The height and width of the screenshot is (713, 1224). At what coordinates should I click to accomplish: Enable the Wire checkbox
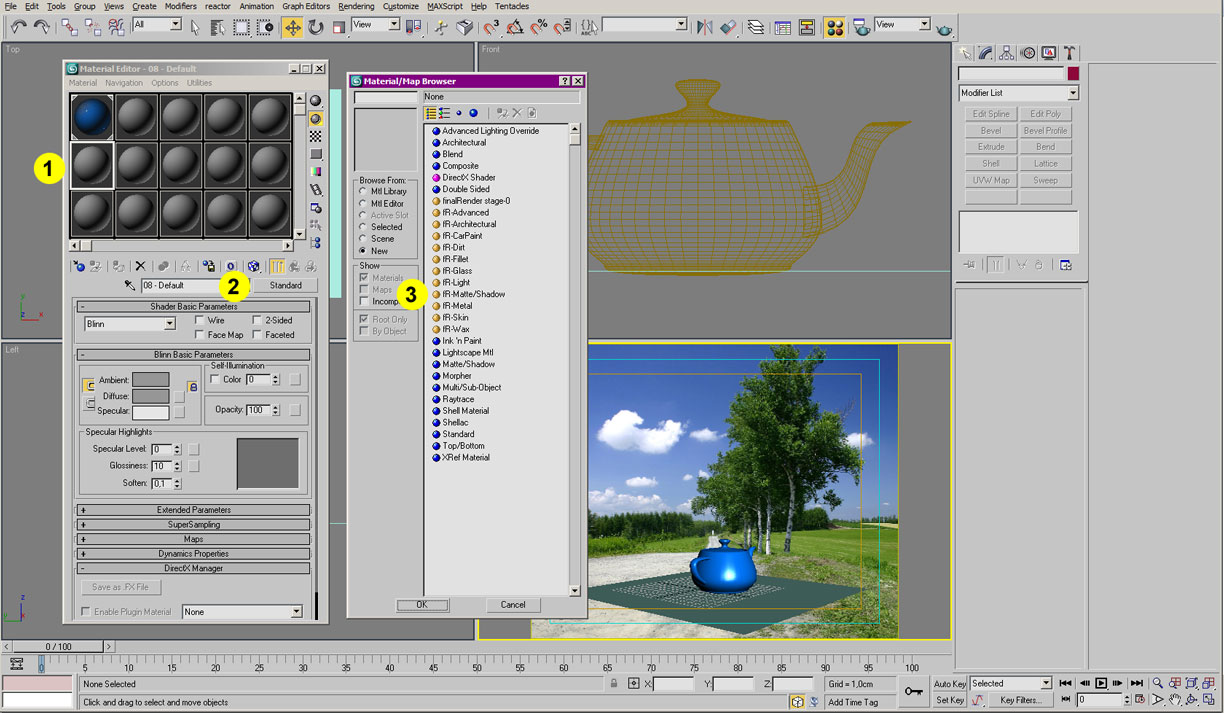tap(201, 321)
